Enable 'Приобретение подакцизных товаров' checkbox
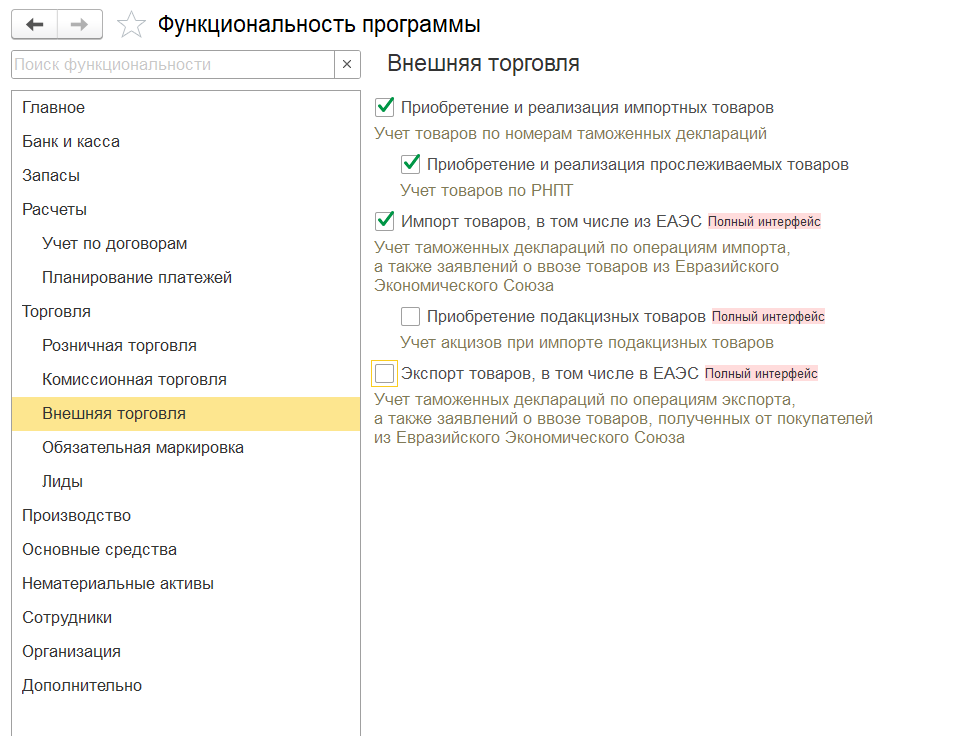963x736 pixels. point(410,316)
